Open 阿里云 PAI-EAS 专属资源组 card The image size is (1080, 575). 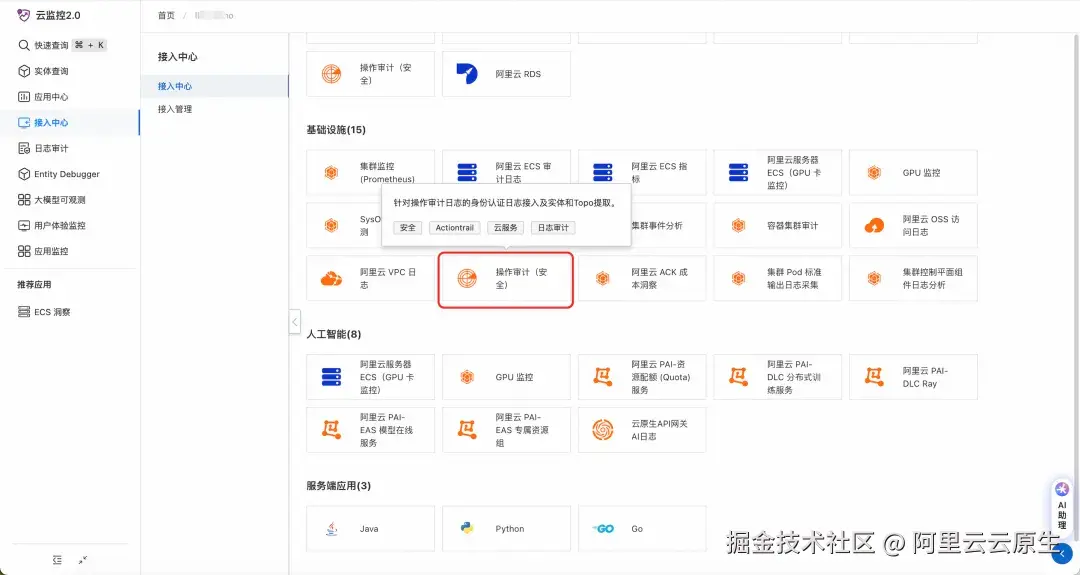[506, 430]
